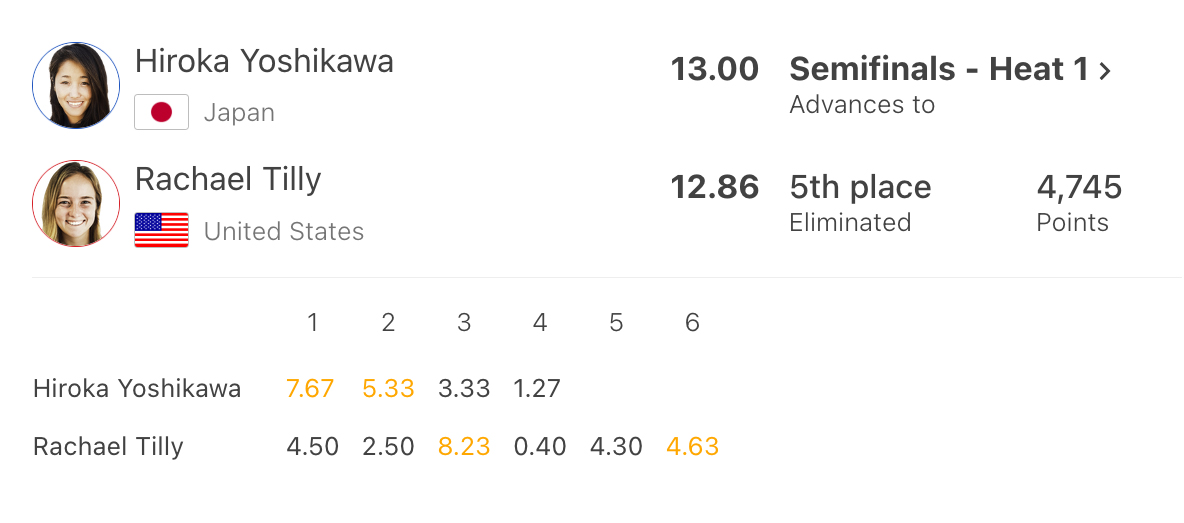The height and width of the screenshot is (523, 1184).
Task: Select Yoshikawa's highlighted 5.33 wave score
Action: [x=388, y=388]
